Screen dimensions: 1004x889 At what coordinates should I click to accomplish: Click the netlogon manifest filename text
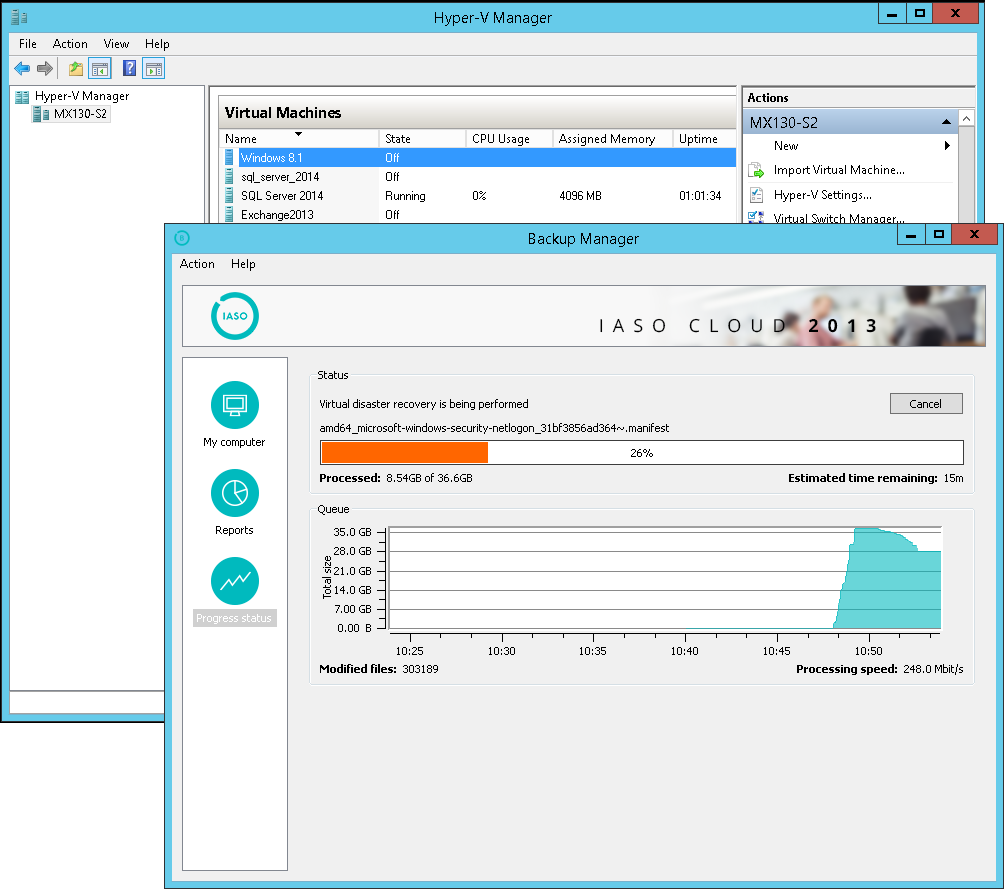[x=494, y=428]
